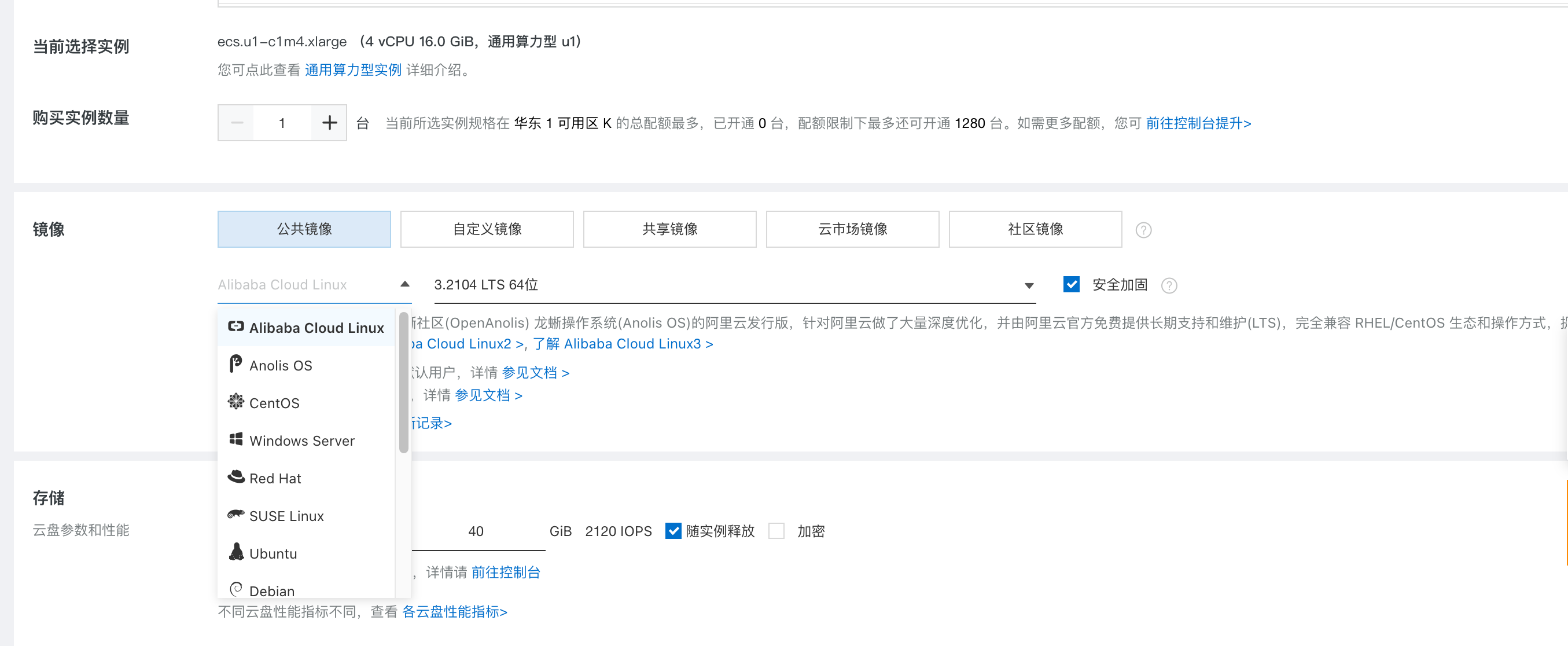Open the 各云盘性能指标> link
Screen dimensions: 1568x646
point(455,611)
